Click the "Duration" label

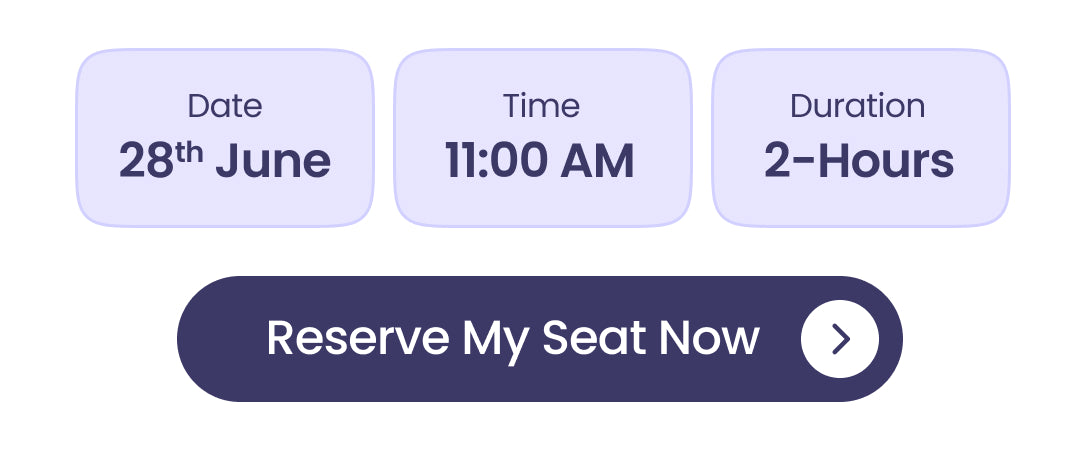(x=858, y=106)
